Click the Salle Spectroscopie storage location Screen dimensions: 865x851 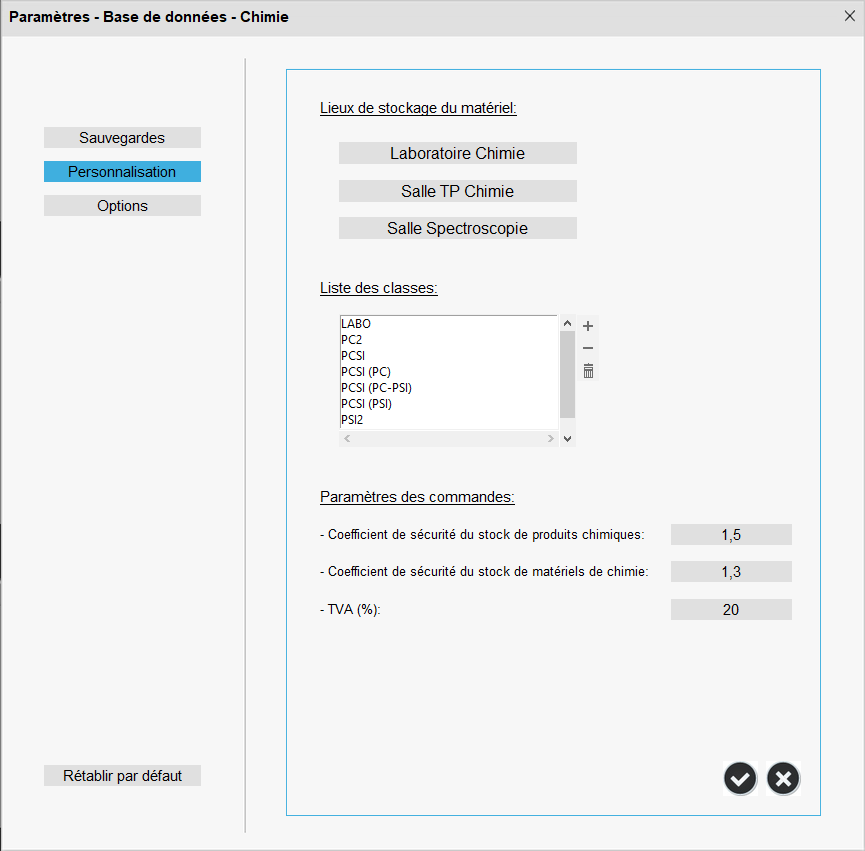coord(457,228)
